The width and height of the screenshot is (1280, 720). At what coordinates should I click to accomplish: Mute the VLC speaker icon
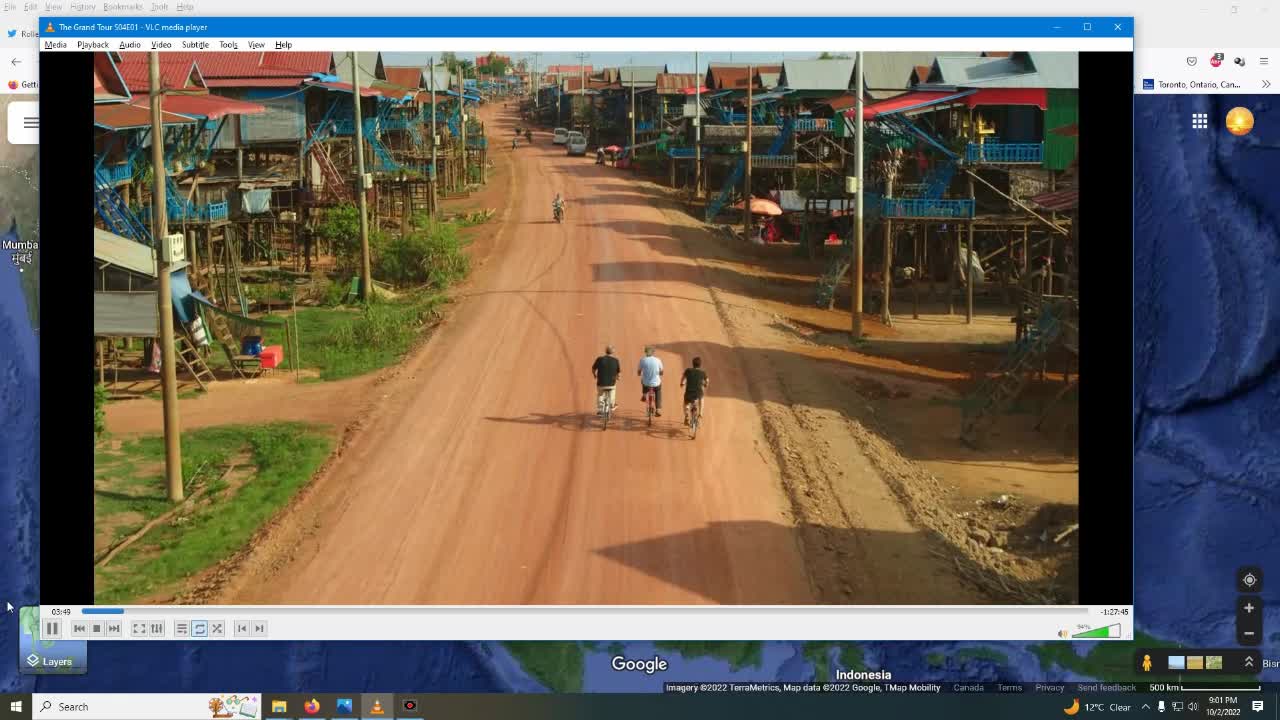1062,633
